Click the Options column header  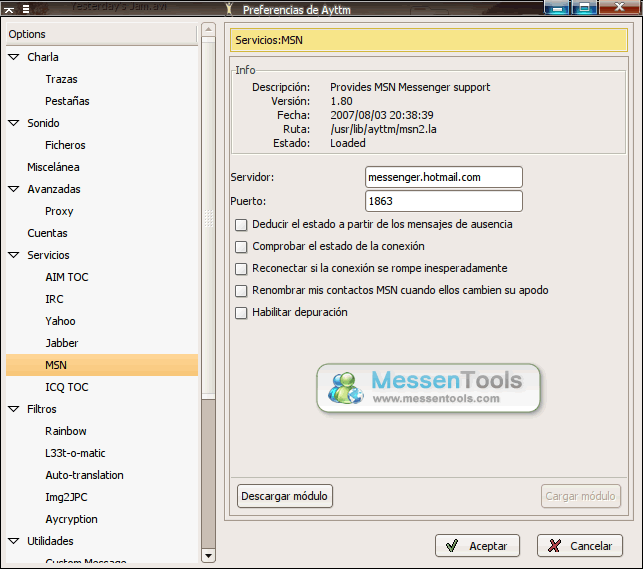102,34
